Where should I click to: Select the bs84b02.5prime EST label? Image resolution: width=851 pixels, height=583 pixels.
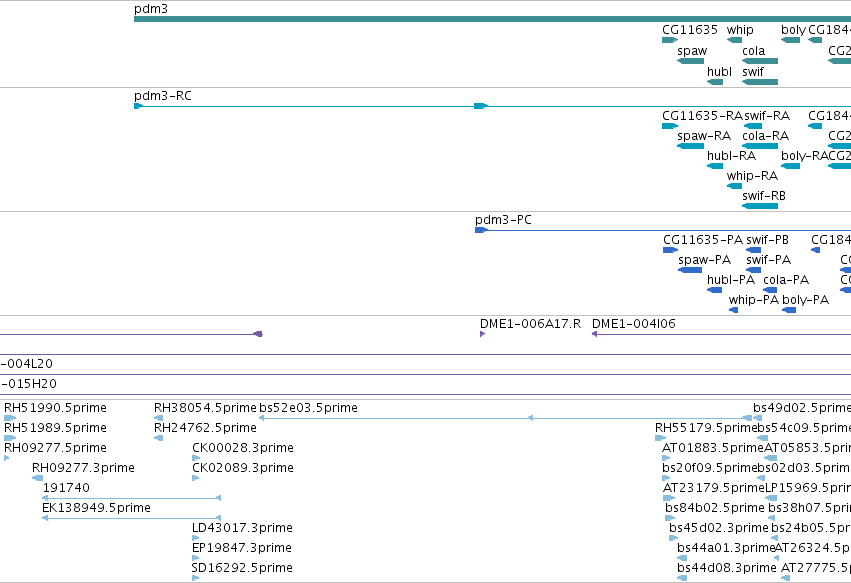point(715,508)
